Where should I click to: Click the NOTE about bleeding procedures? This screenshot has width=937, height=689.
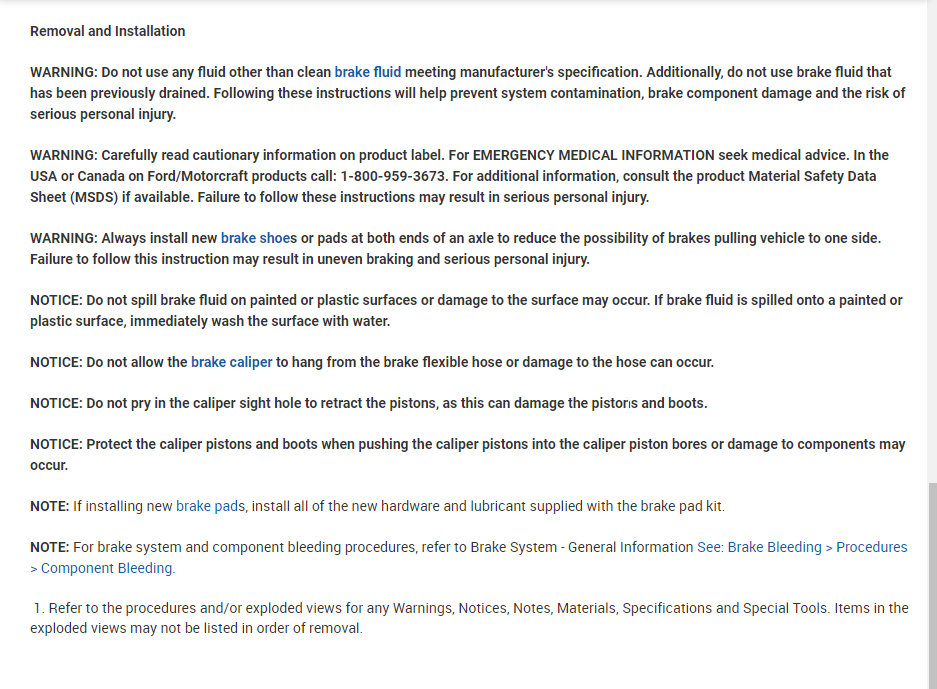coord(49,547)
